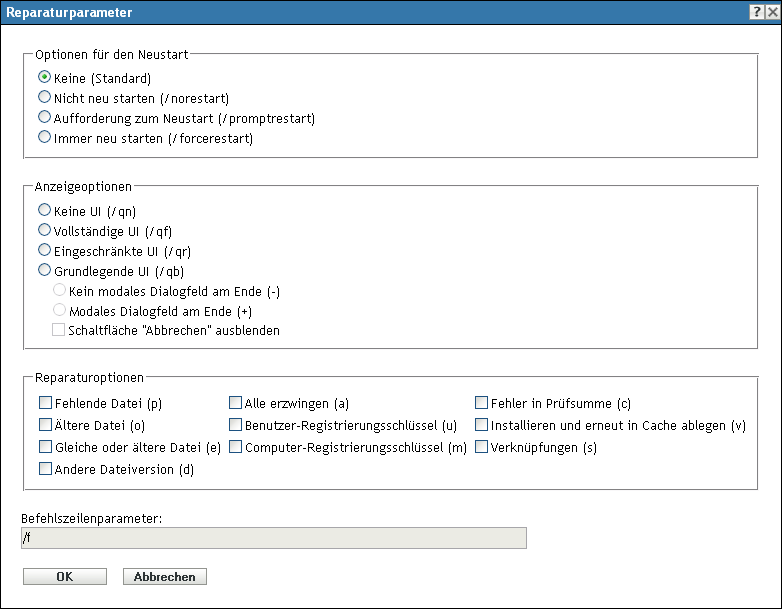Image resolution: width=782 pixels, height=609 pixels.
Task: Select Keine UI (/qn) option
Action: click(x=44, y=210)
